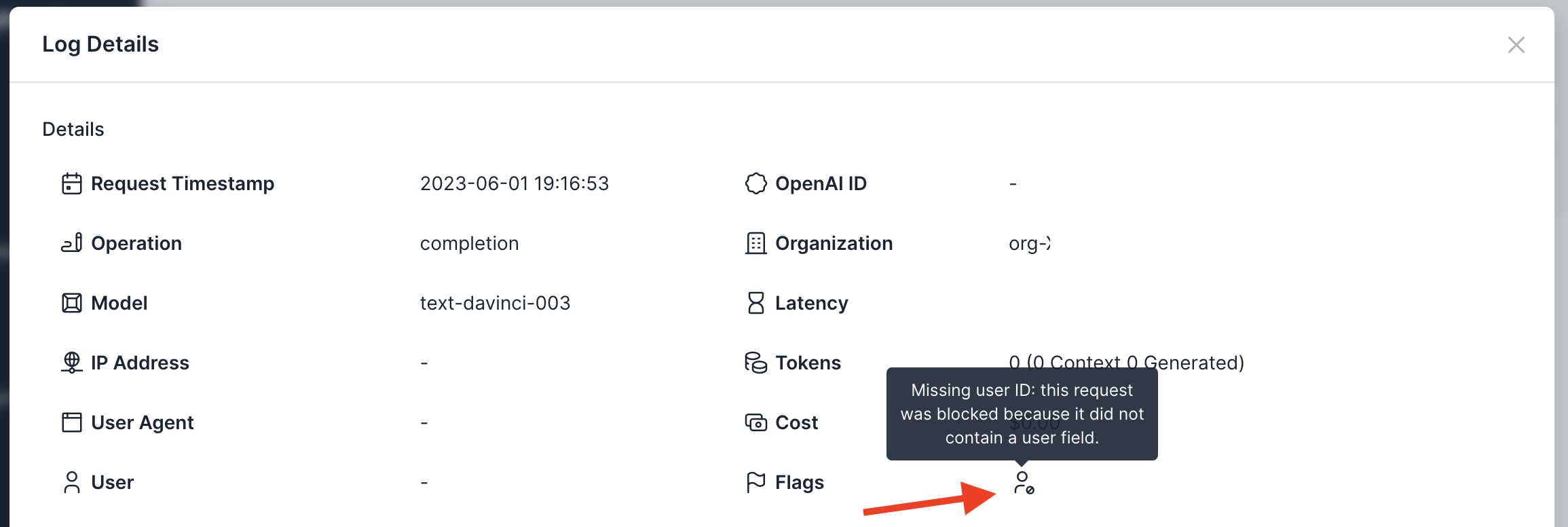1568x527 pixels.
Task: Click the User person icon
Action: [72, 482]
